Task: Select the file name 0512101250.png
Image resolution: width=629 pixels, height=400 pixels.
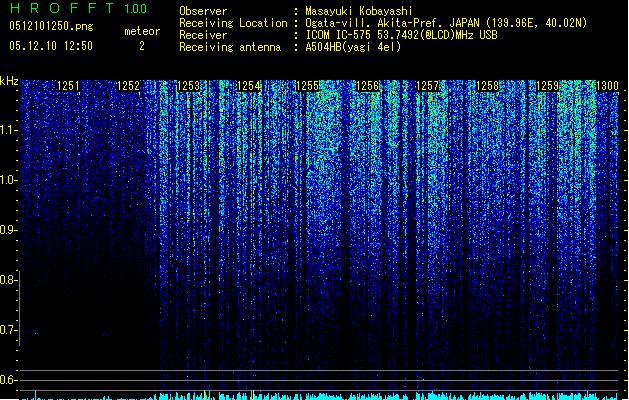Action: coord(51,26)
